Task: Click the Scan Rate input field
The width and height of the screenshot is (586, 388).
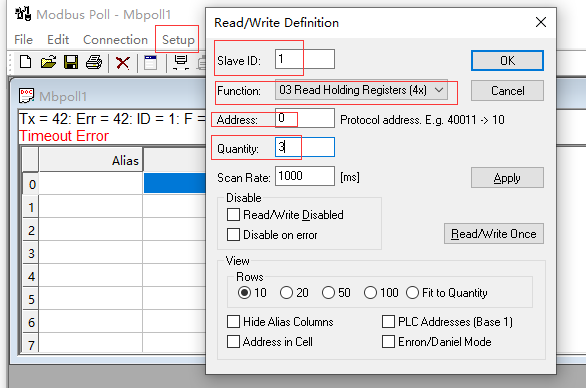Action: click(305, 176)
